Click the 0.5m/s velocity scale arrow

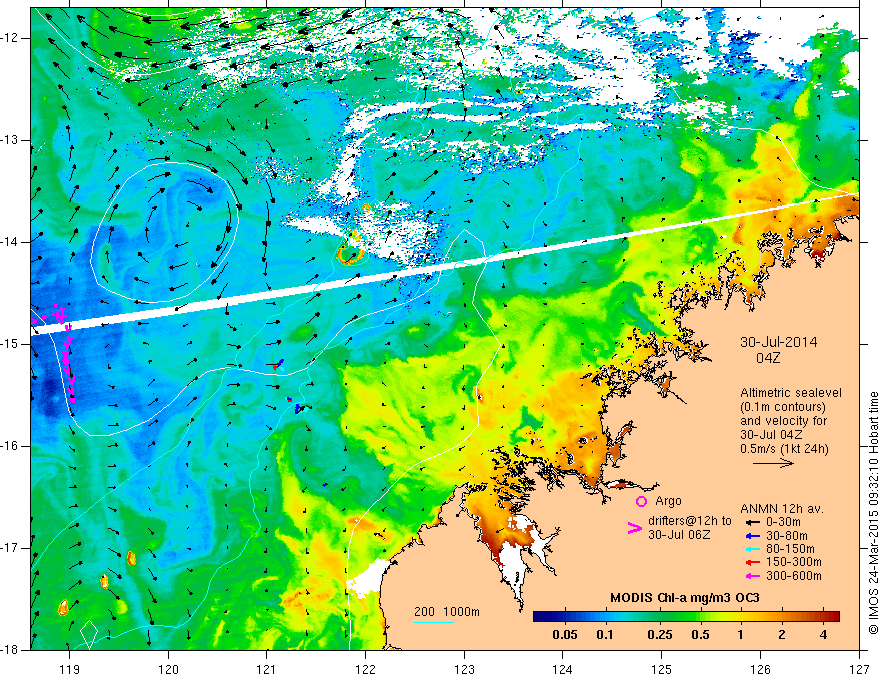[773, 463]
